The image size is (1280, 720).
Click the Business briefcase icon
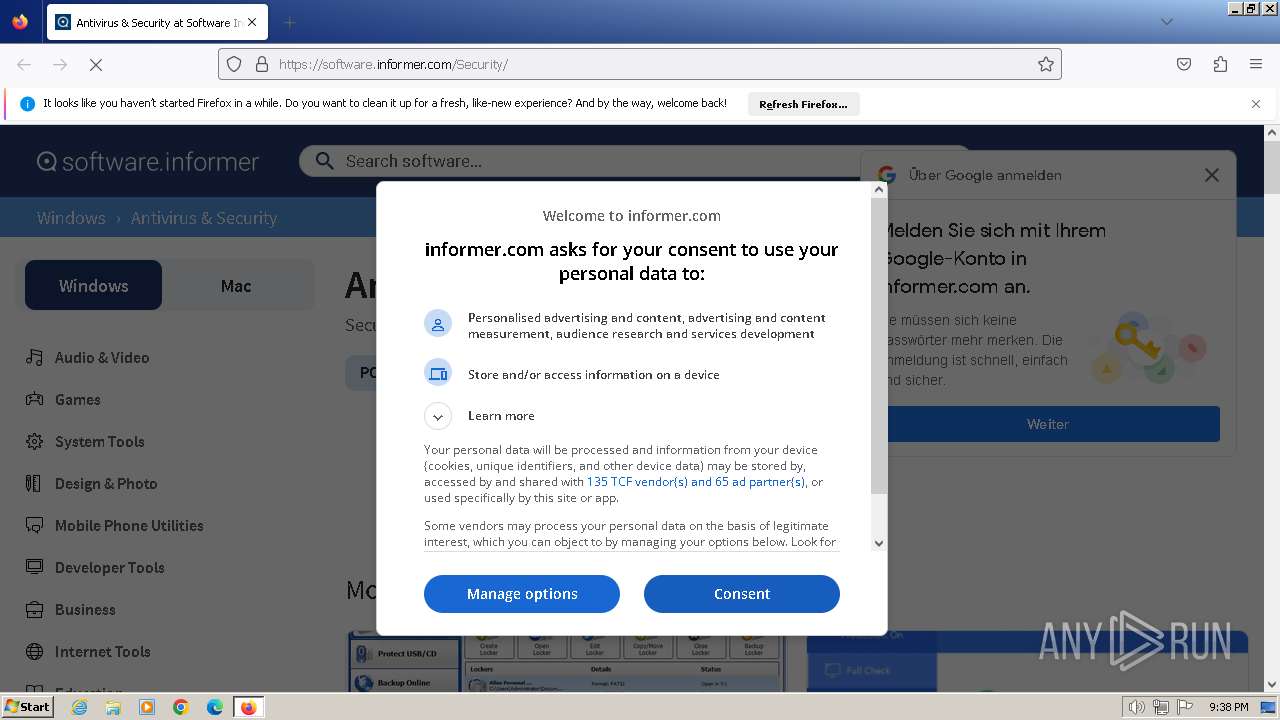[x=34, y=610]
